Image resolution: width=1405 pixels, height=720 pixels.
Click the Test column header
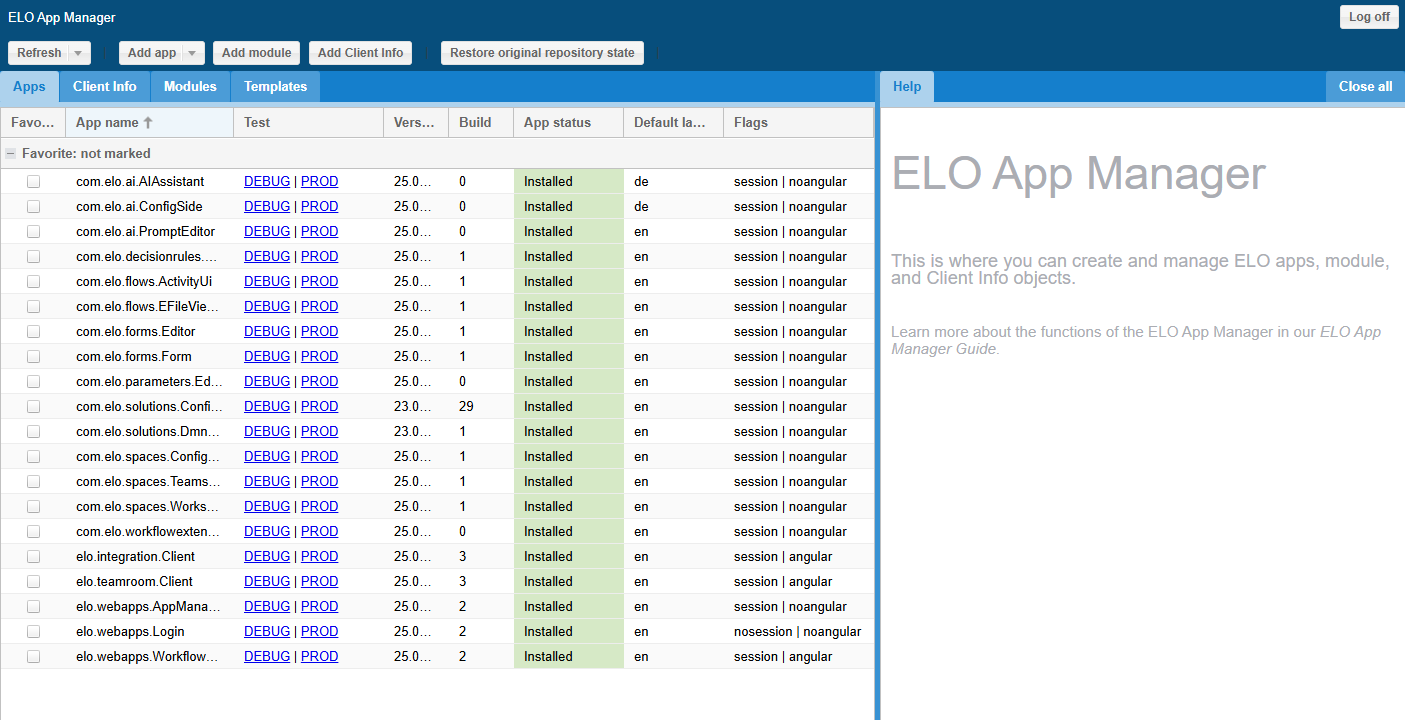click(308, 123)
